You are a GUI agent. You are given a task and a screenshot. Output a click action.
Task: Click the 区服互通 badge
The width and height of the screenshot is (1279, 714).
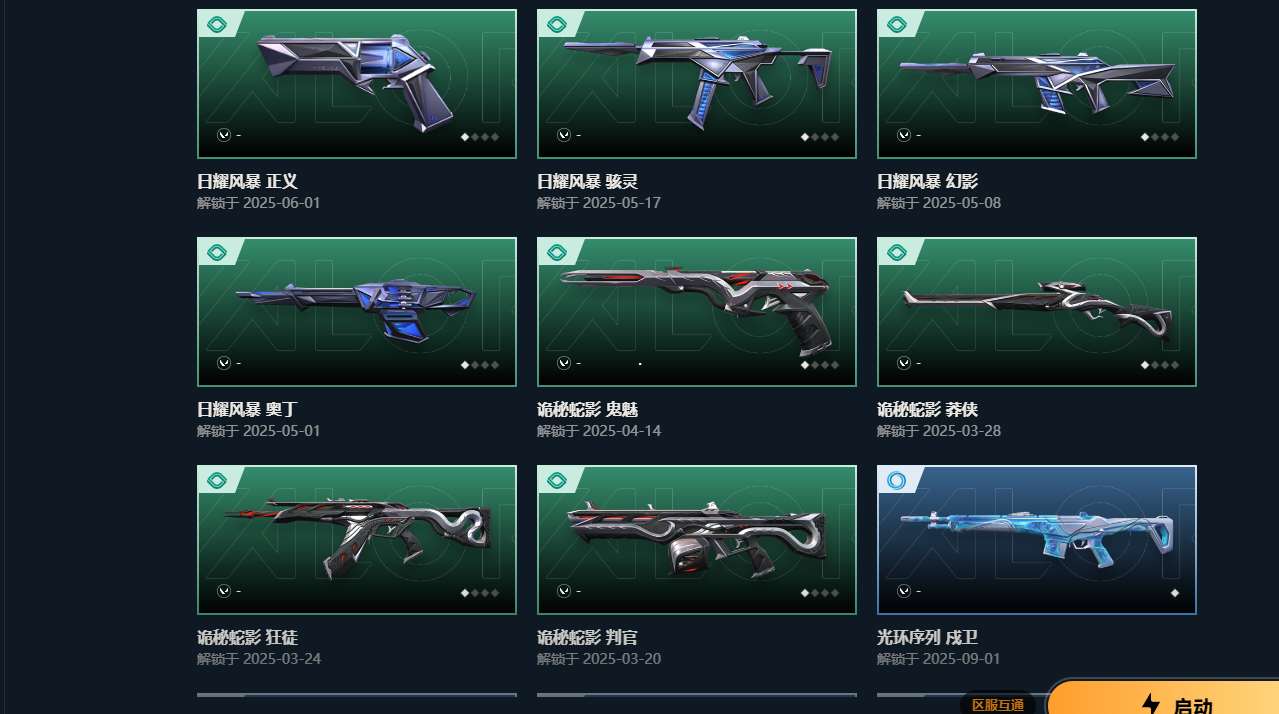998,705
